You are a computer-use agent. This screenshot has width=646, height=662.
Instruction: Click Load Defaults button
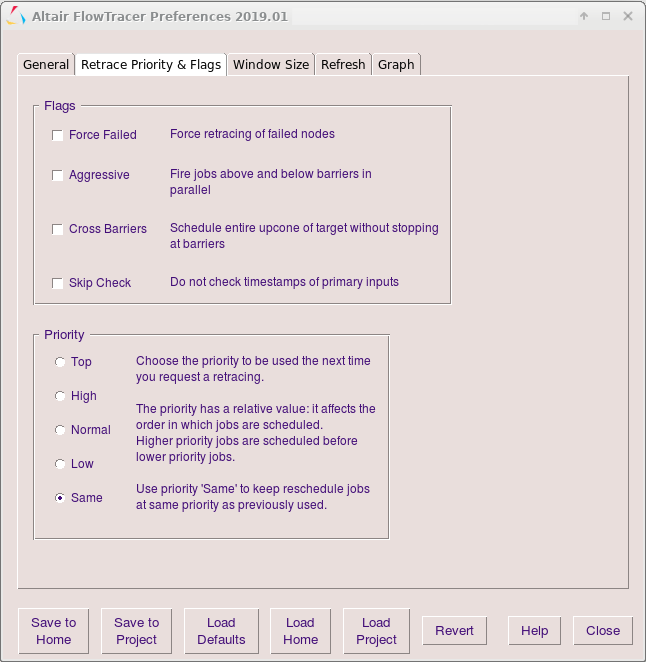point(221,631)
